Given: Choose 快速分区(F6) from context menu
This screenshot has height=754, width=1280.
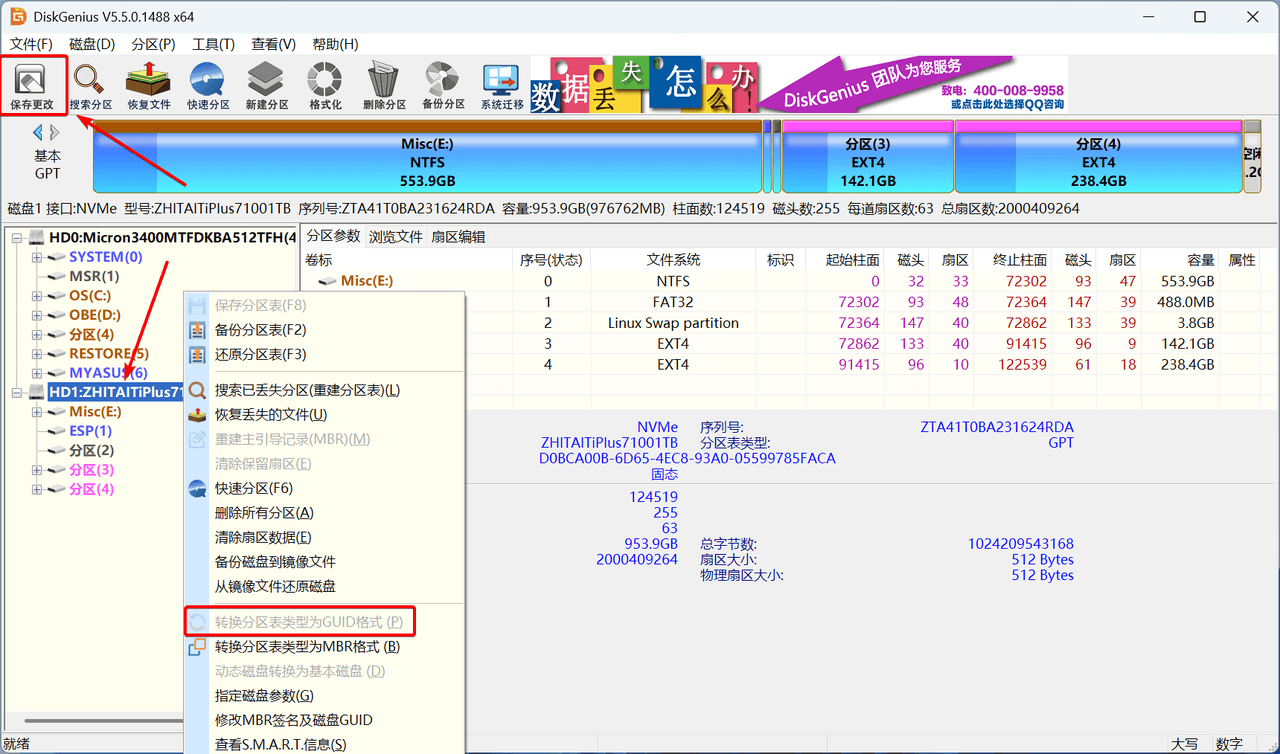Looking at the screenshot, I should tap(324, 488).
